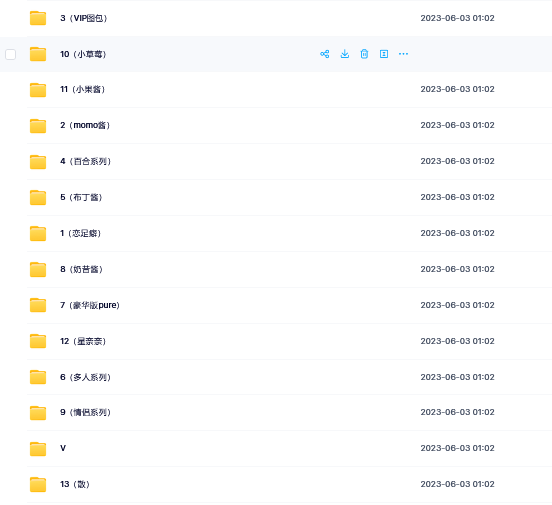Open the 5 (布丁酱) folder
This screenshot has height=505, width=552.
81,197
